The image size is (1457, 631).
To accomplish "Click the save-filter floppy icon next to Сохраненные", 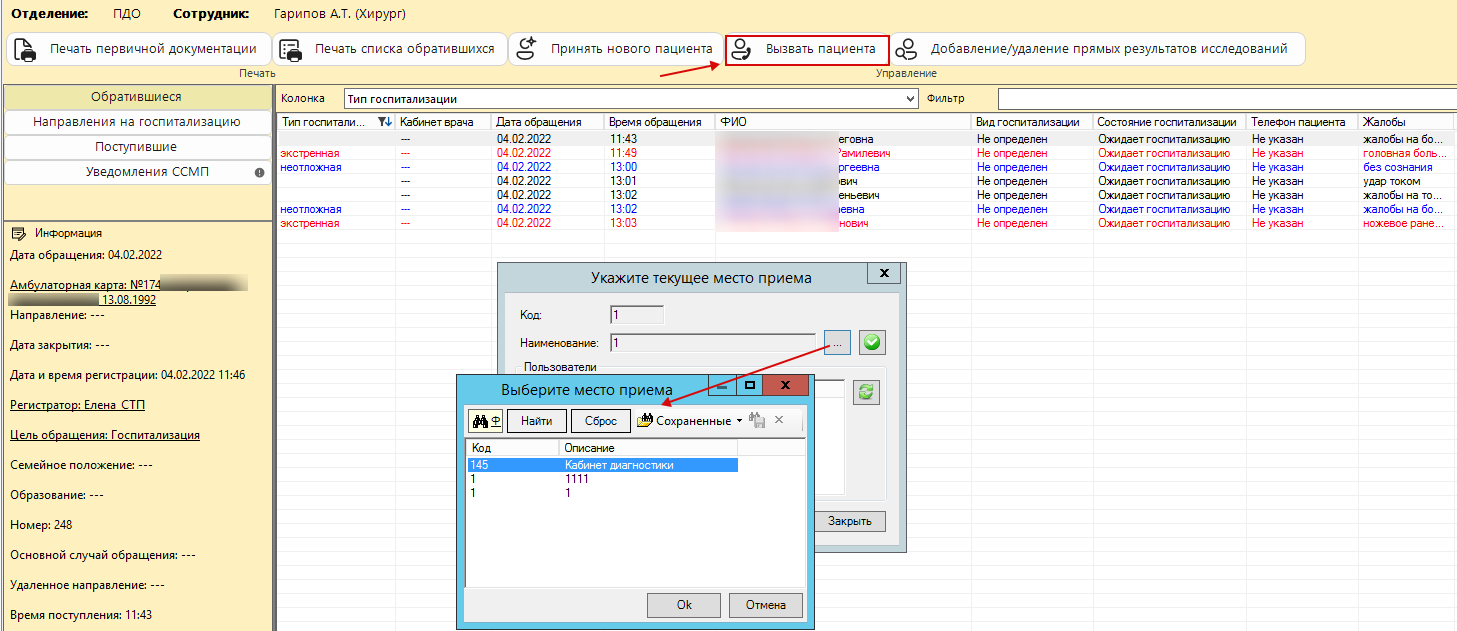I will 757,421.
